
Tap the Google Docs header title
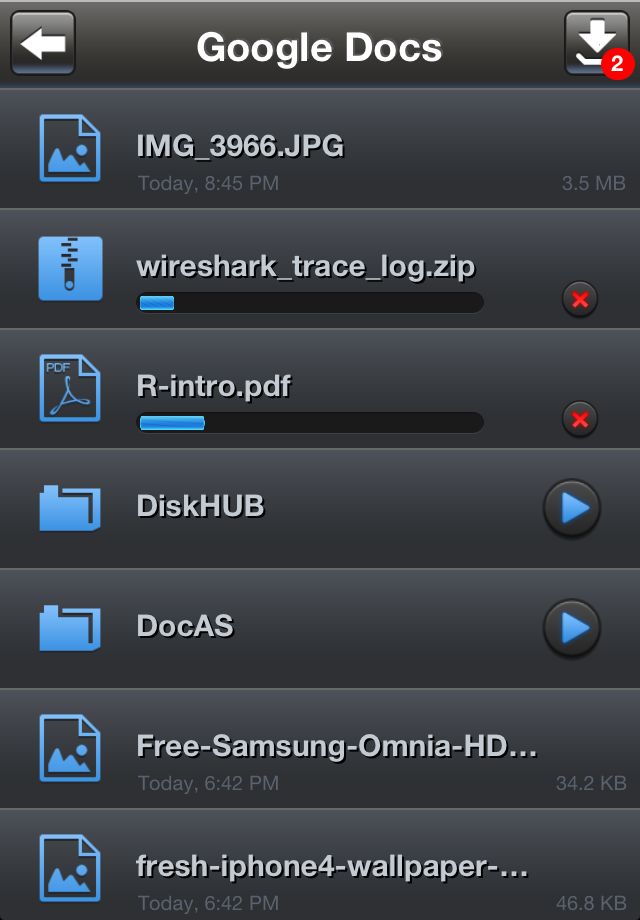(x=319, y=47)
